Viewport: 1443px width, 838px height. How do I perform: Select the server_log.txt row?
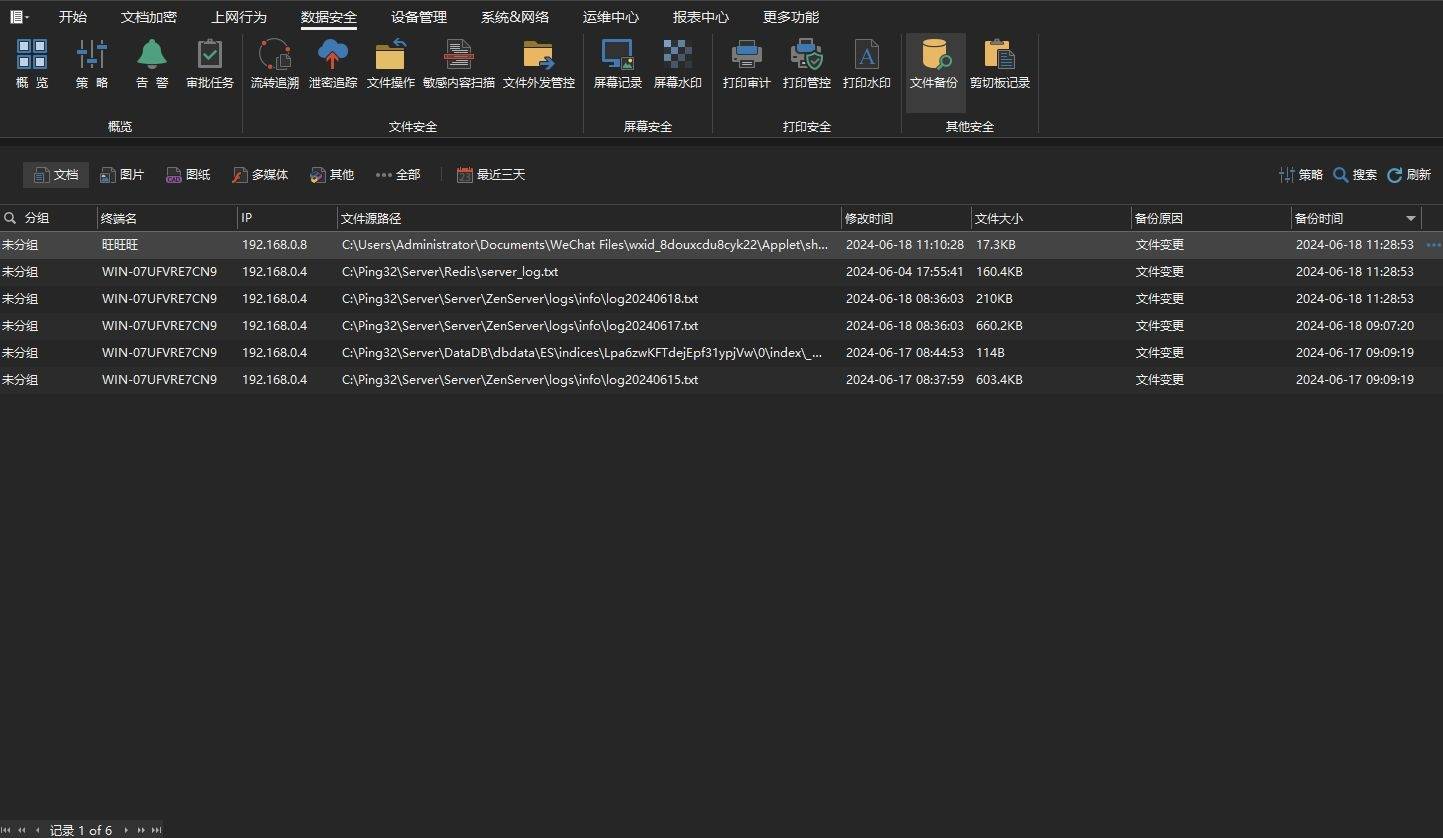click(721, 272)
